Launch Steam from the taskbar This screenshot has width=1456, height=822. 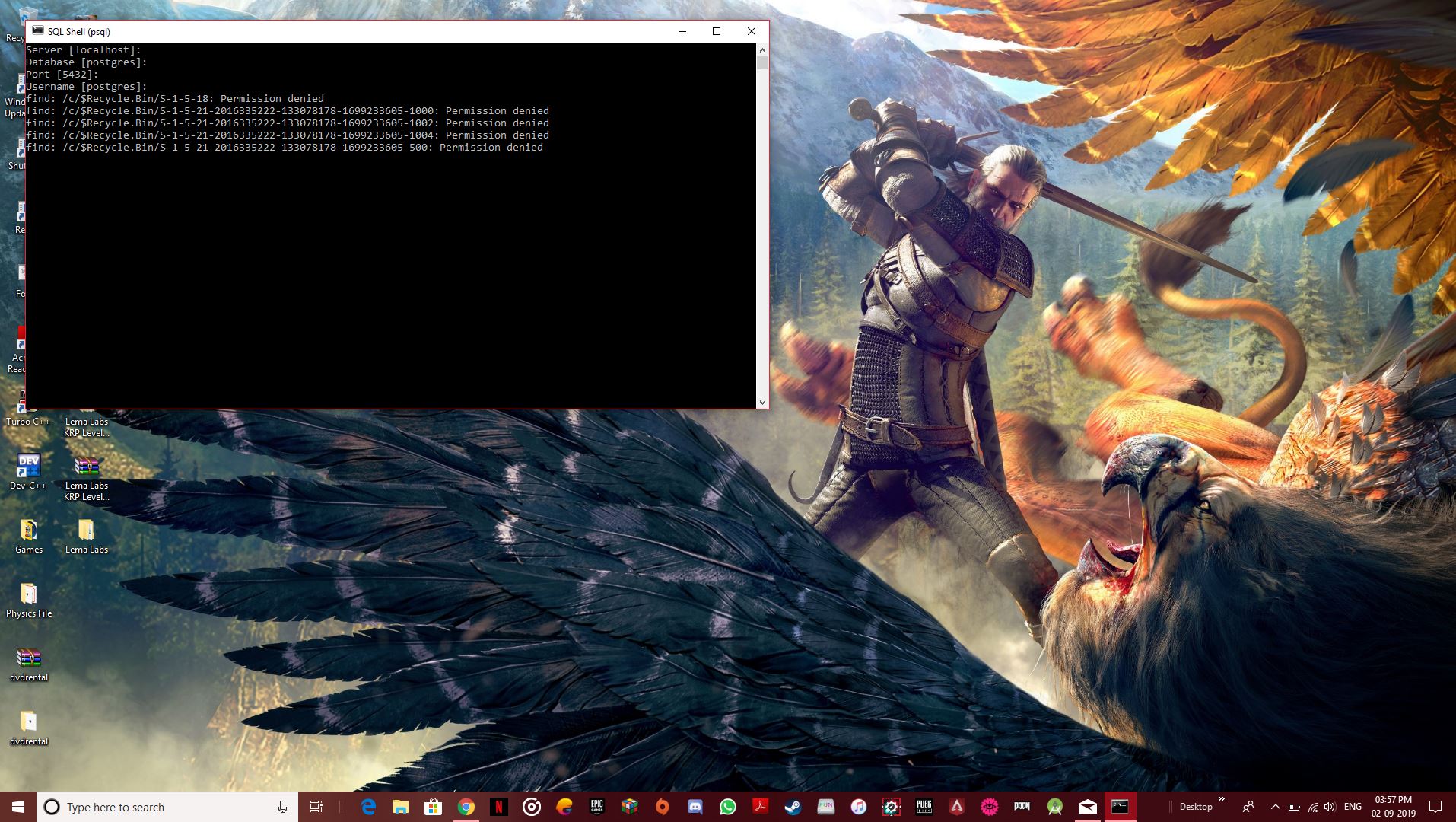793,807
